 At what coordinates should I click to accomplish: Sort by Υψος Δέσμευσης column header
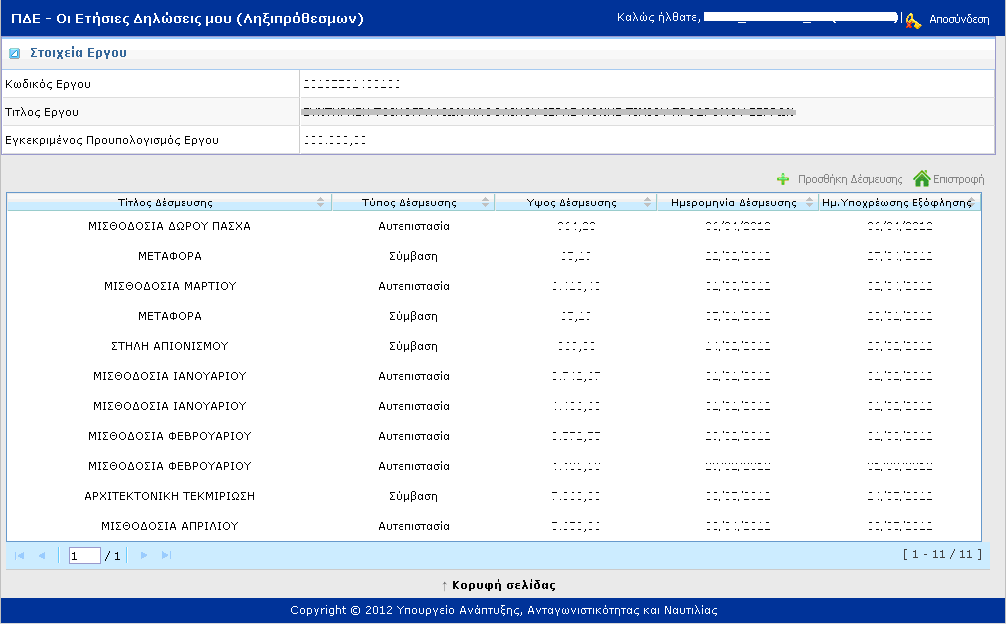[575, 202]
